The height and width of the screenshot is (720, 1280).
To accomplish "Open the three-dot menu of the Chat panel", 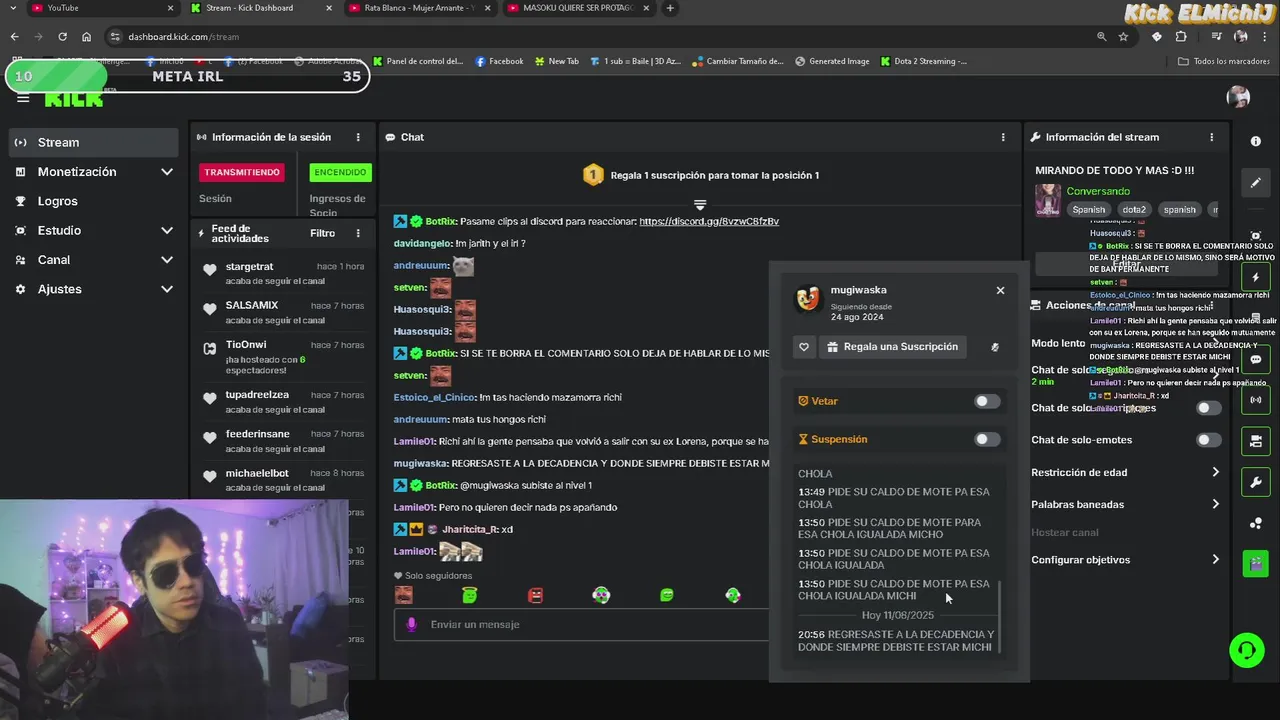I will (x=1003, y=137).
